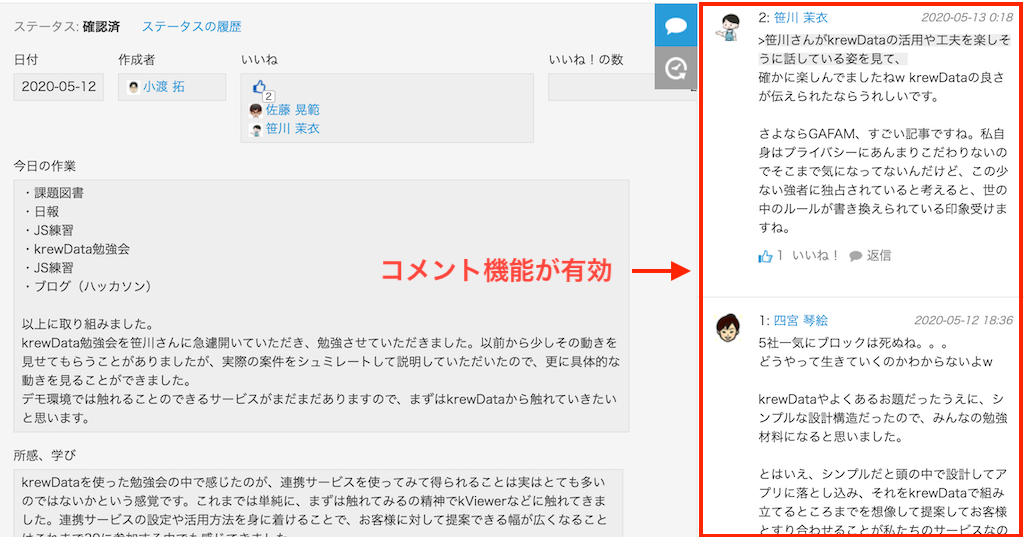Click timestamp 2020-05-12 18:36
This screenshot has width=1024, height=537.
point(963,320)
